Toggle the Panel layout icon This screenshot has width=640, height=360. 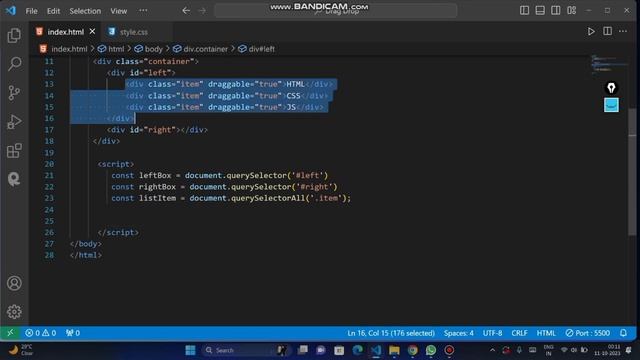[x=540, y=11]
